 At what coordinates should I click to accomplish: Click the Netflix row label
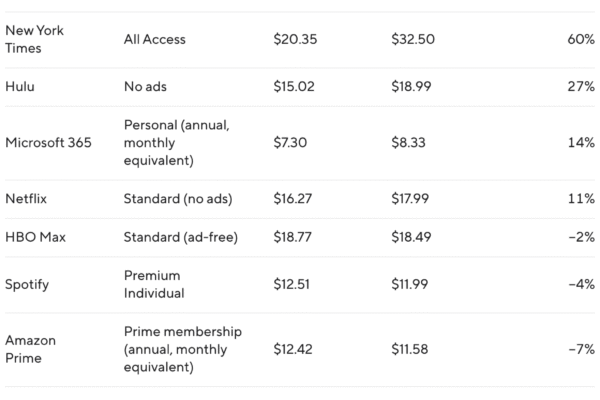[26, 198]
